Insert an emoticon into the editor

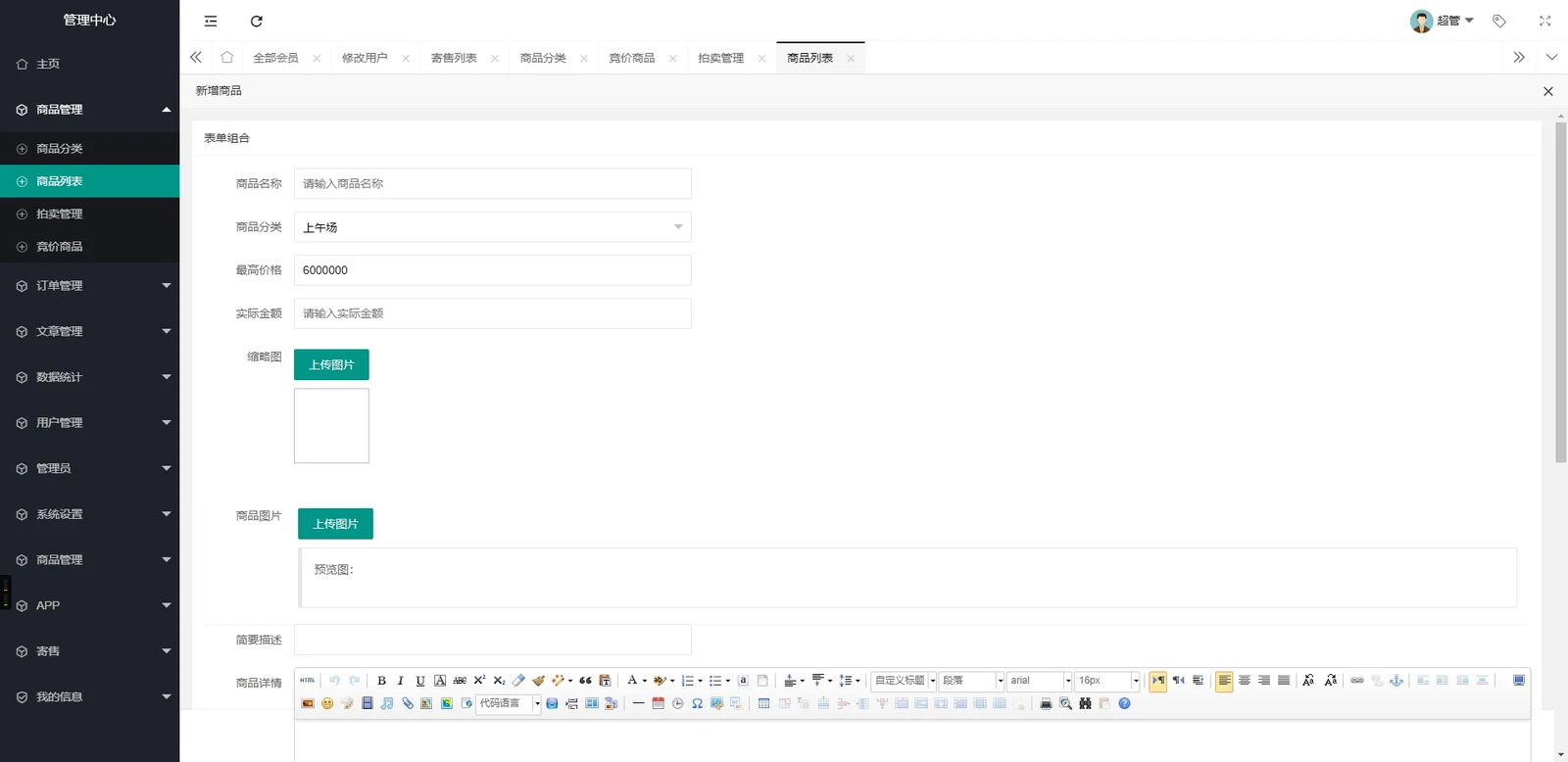pyautogui.click(x=327, y=703)
